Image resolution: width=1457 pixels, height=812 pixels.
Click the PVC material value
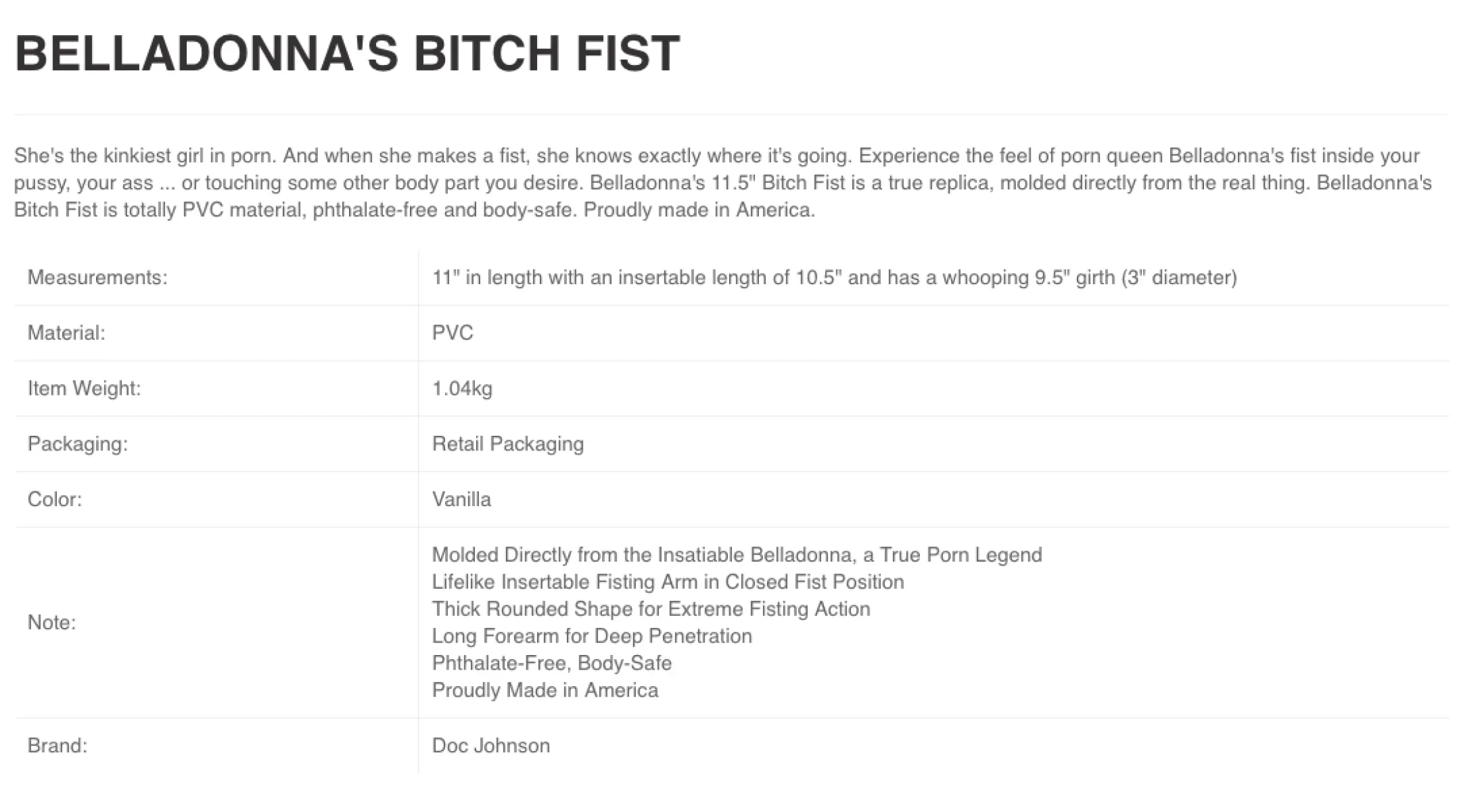[452, 332]
